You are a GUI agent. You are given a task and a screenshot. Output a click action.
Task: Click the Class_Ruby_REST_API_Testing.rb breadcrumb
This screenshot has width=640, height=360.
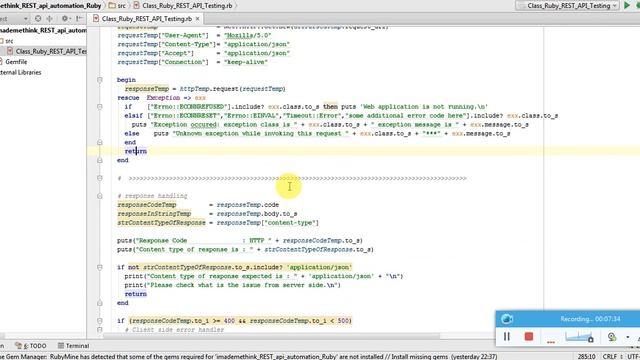(182, 5)
